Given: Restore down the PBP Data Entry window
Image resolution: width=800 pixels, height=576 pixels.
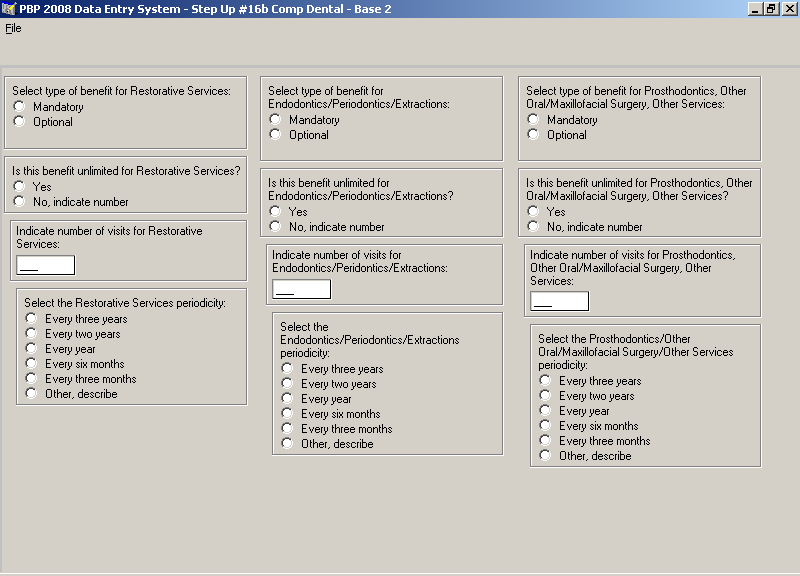Looking at the screenshot, I should (771, 9).
